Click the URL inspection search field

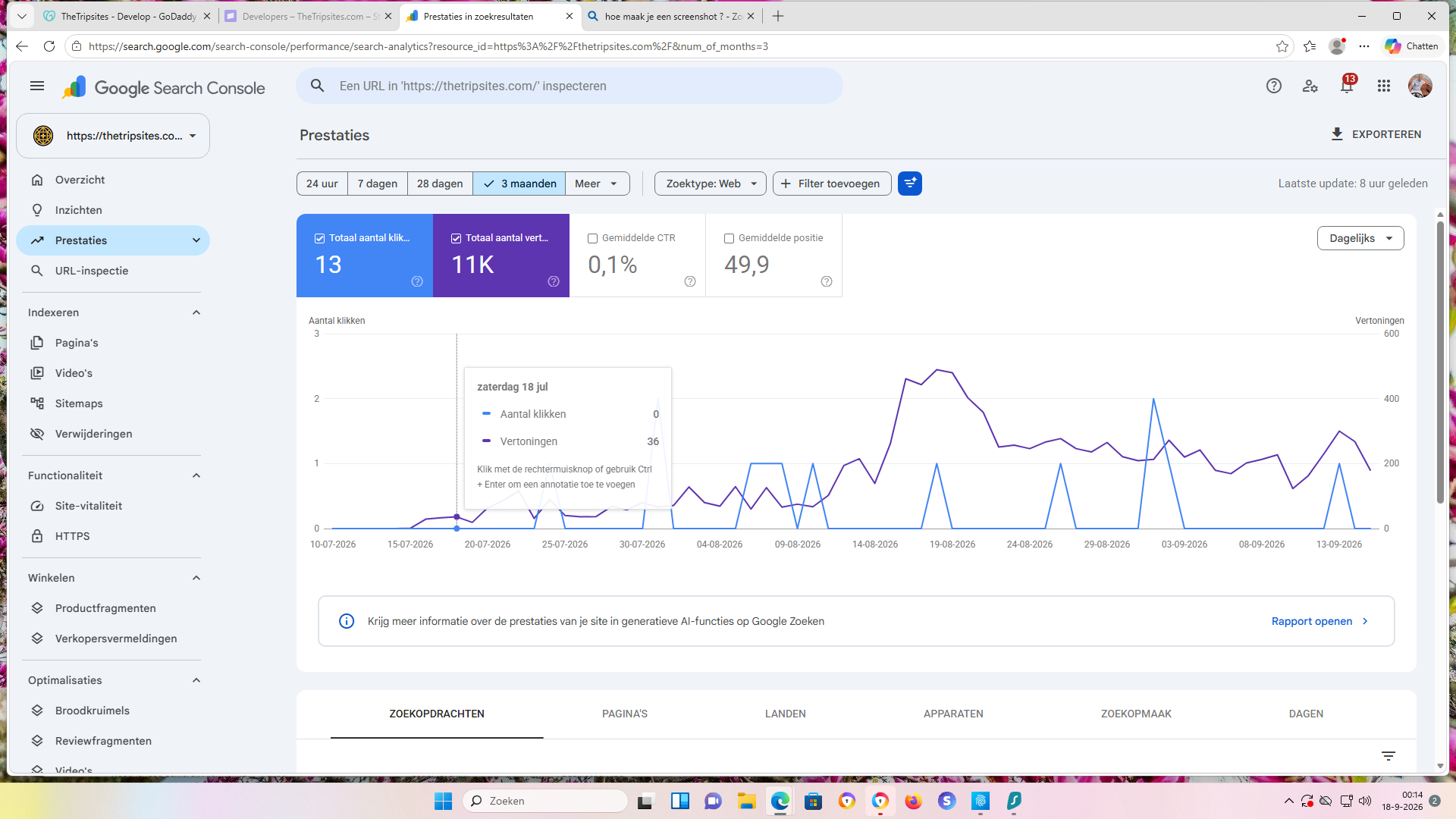pyautogui.click(x=570, y=86)
